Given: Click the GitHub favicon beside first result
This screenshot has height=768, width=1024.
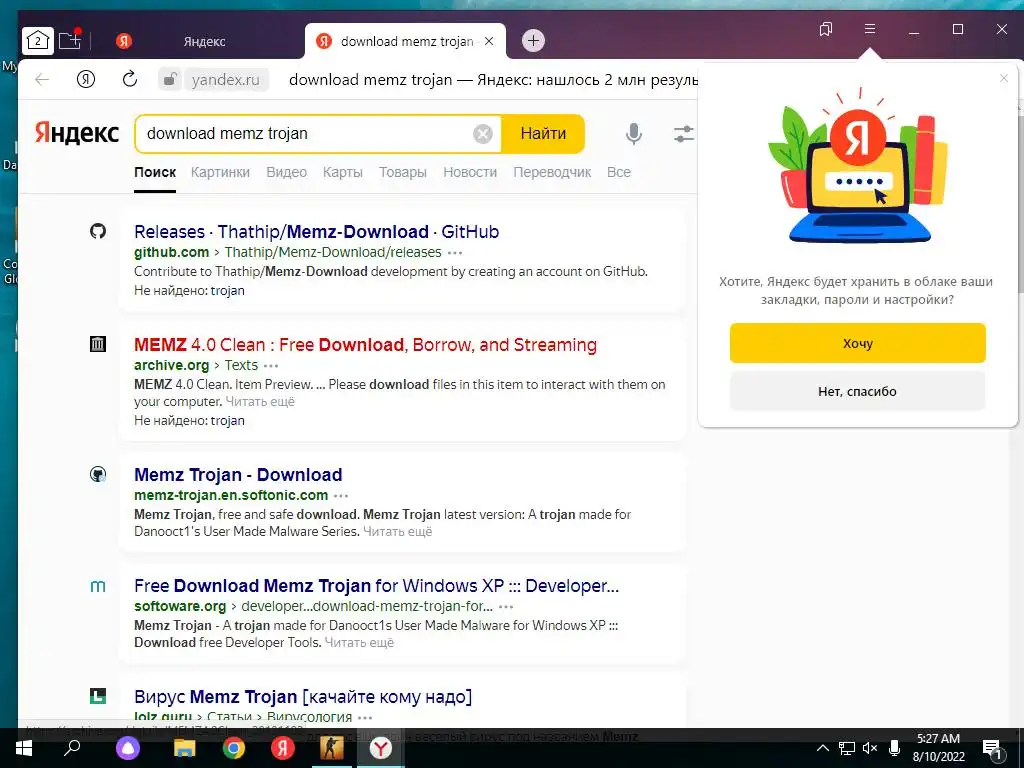Looking at the screenshot, I should 98,231.
